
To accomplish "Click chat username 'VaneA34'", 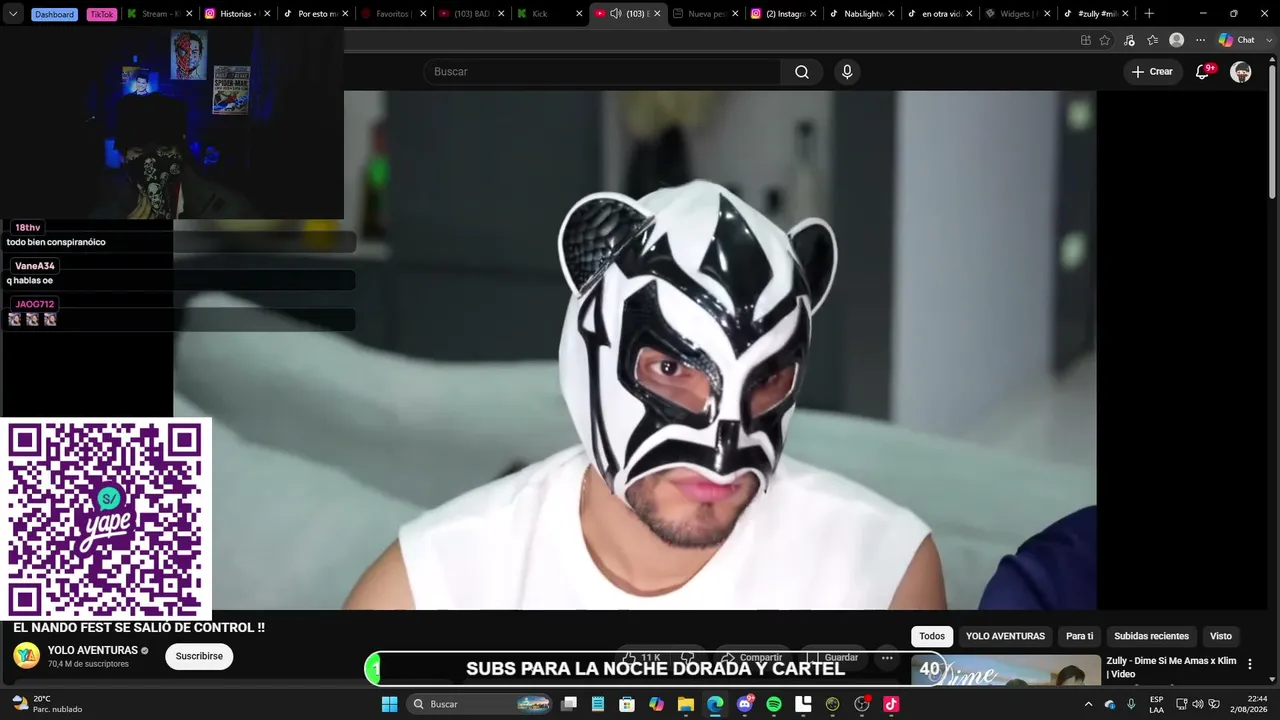I will coord(35,266).
